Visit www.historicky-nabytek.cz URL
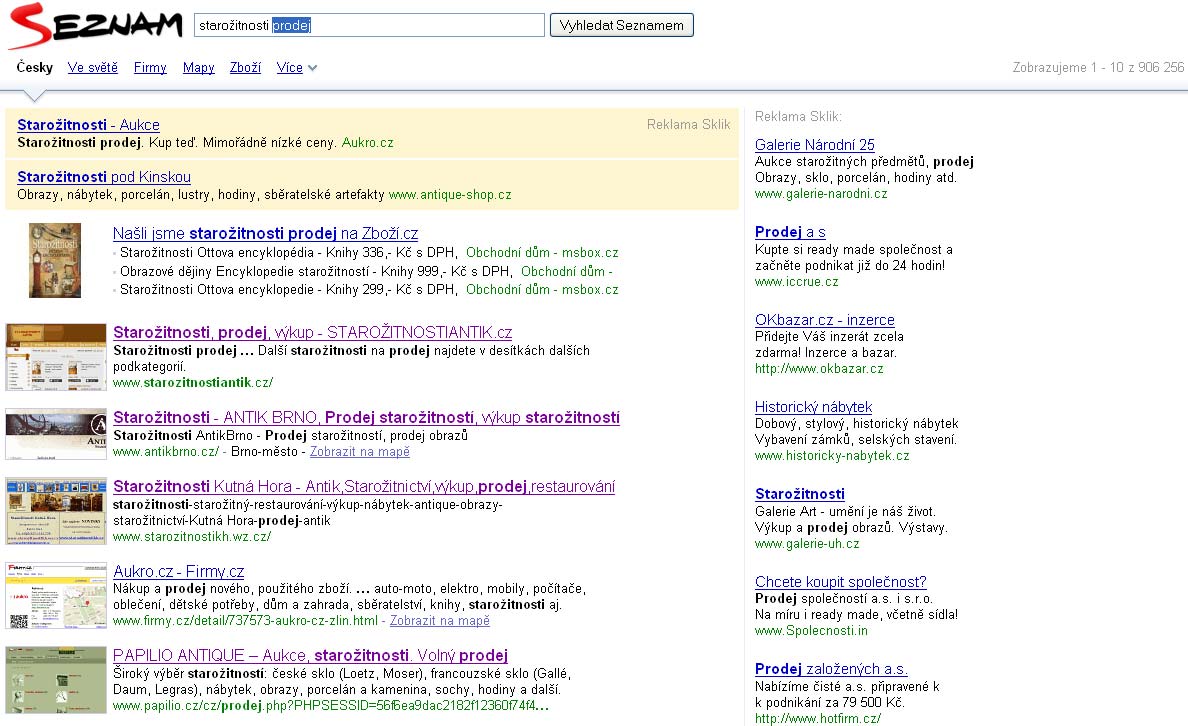 (832, 456)
